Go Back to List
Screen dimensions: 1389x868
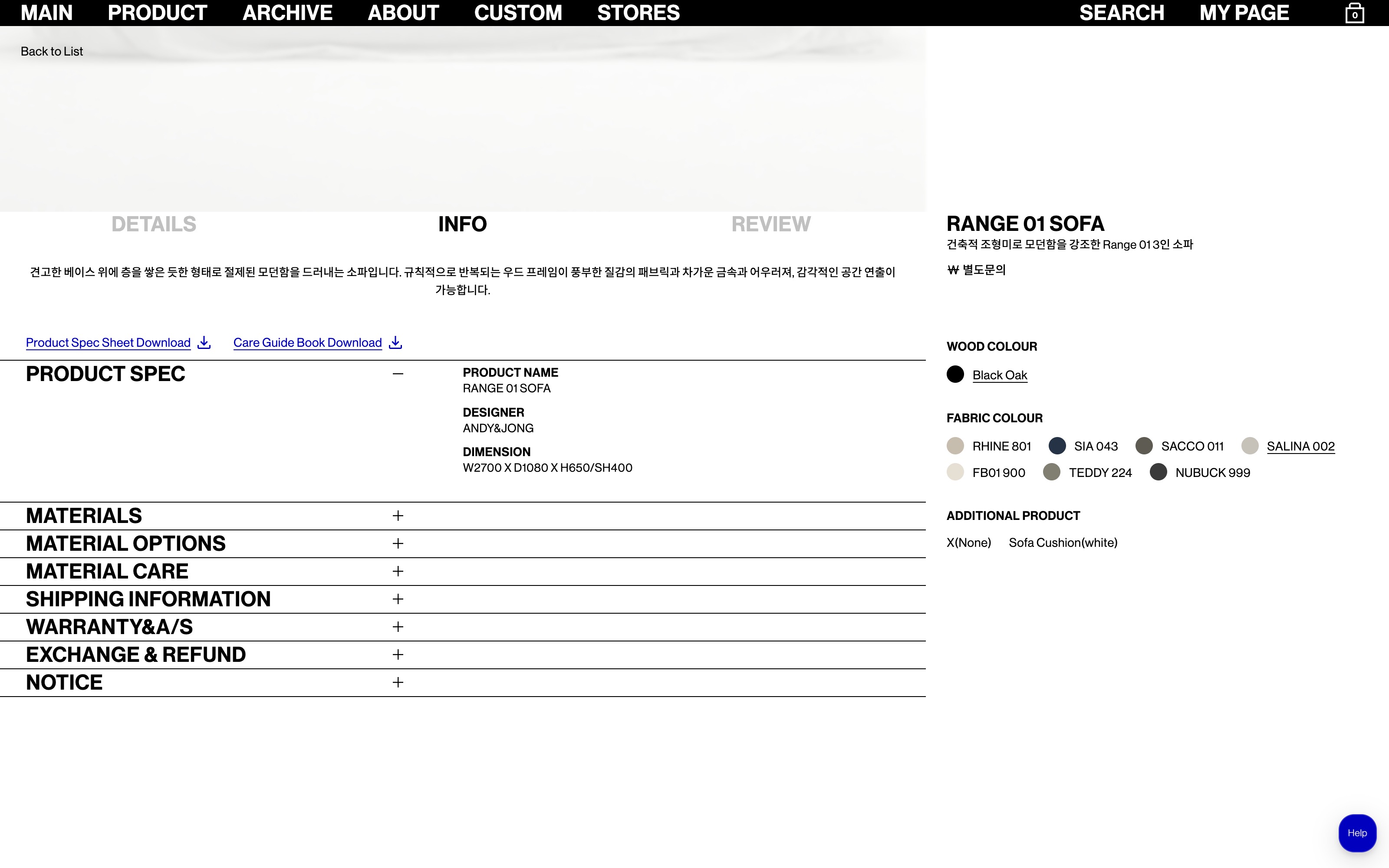[52, 51]
